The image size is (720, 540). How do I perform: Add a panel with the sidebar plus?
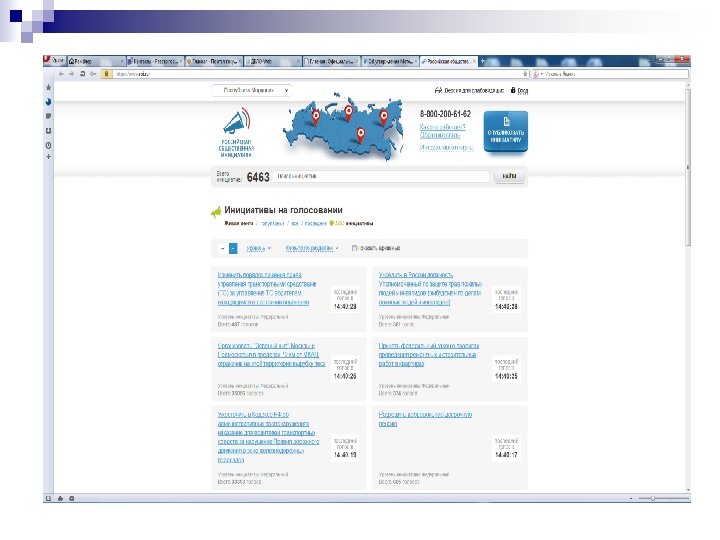[x=48, y=157]
